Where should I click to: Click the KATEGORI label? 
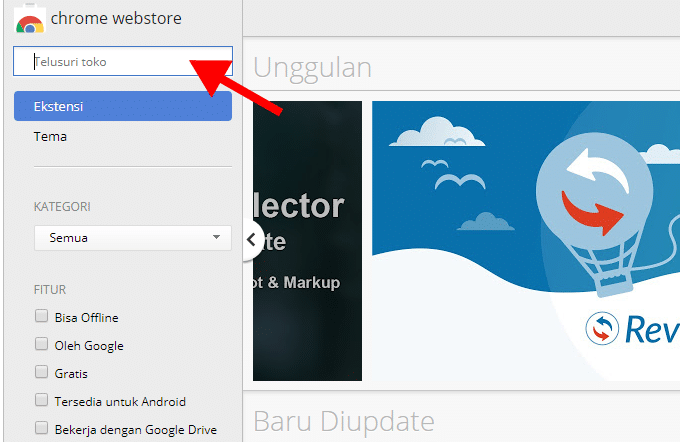(62, 207)
